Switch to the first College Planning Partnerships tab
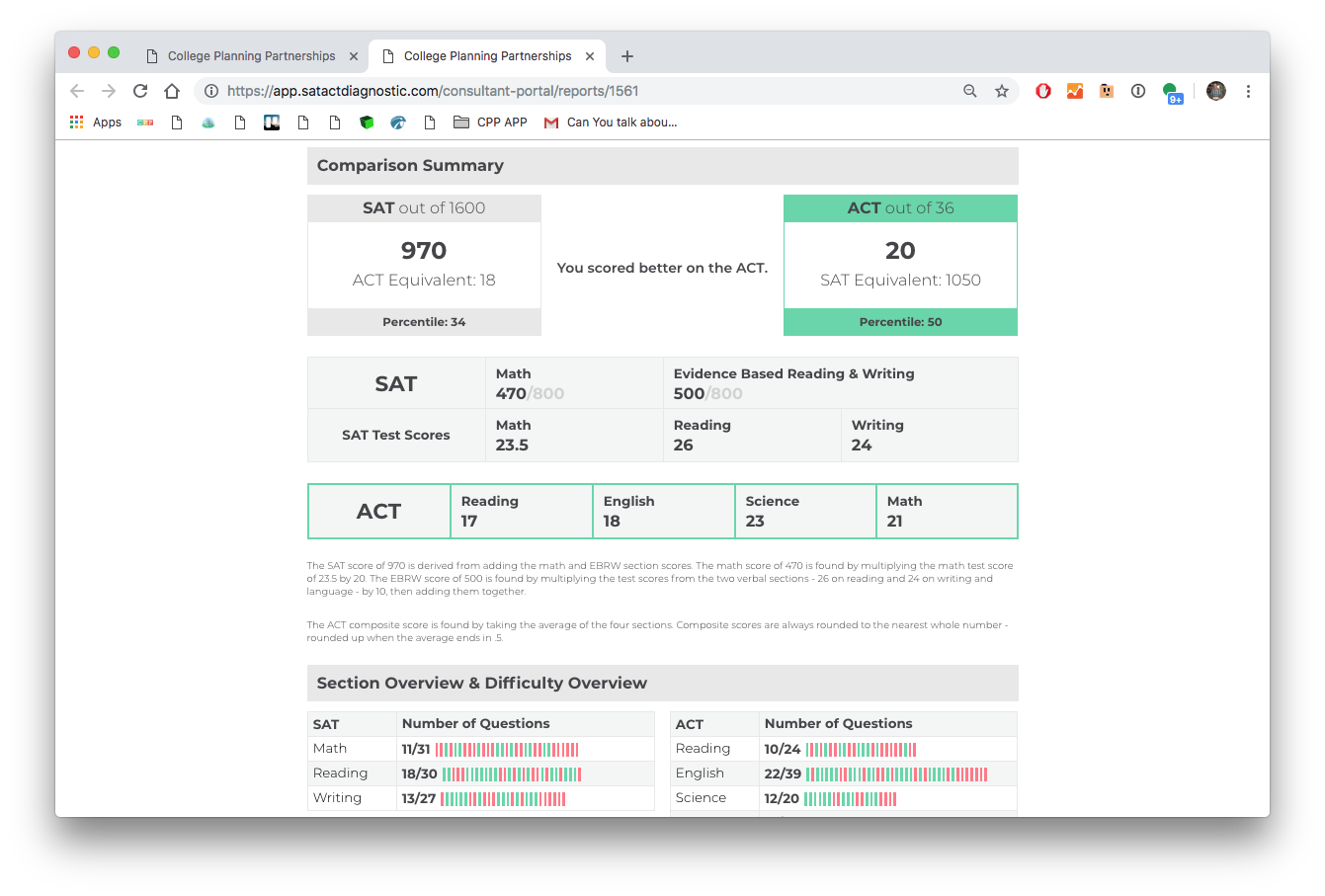 tap(251, 56)
